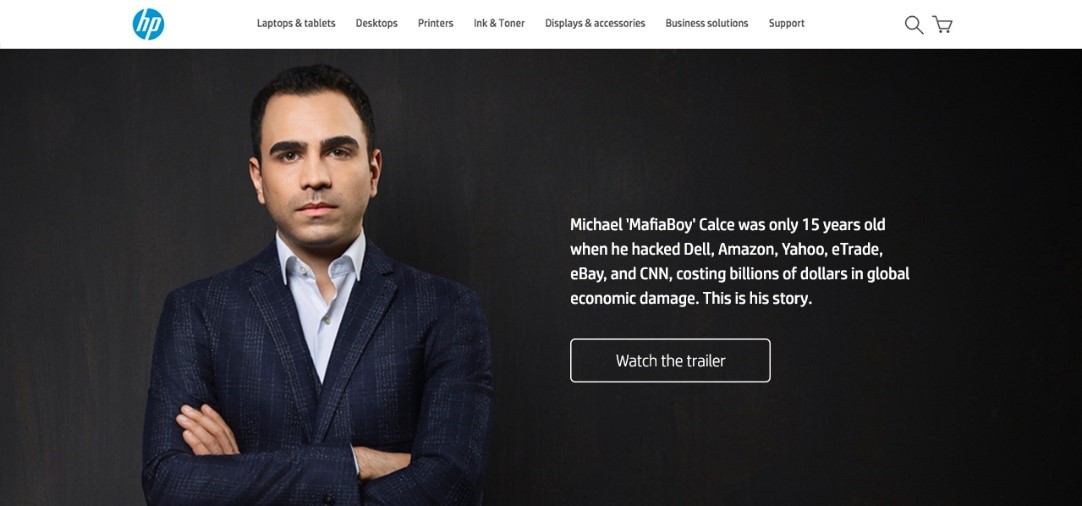The height and width of the screenshot is (506, 1082).
Task: Open the Support menu
Action: click(787, 23)
